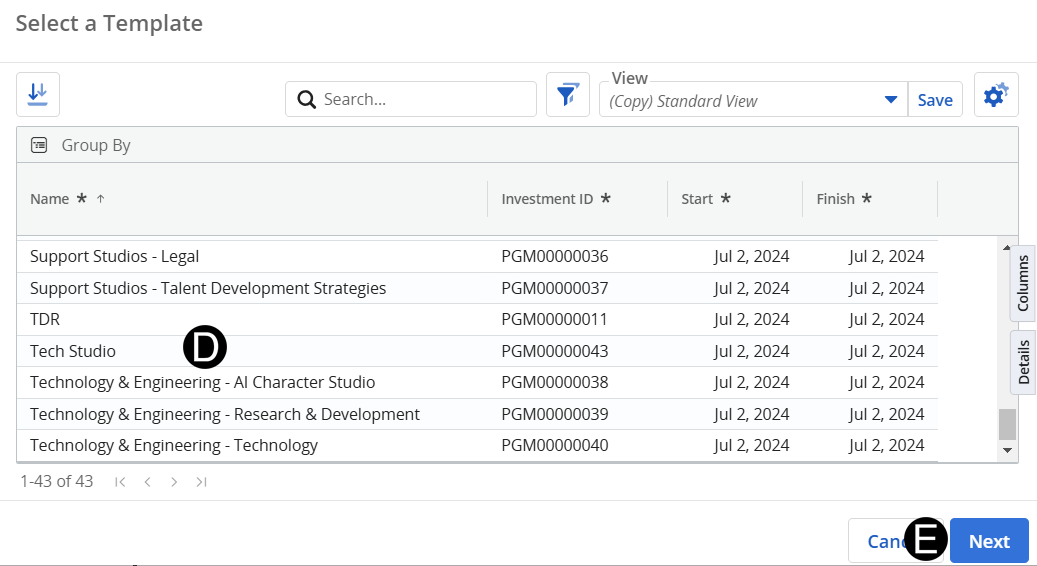Click the Search input field
Screen dimensions: 1037x566
click(x=425, y=100)
